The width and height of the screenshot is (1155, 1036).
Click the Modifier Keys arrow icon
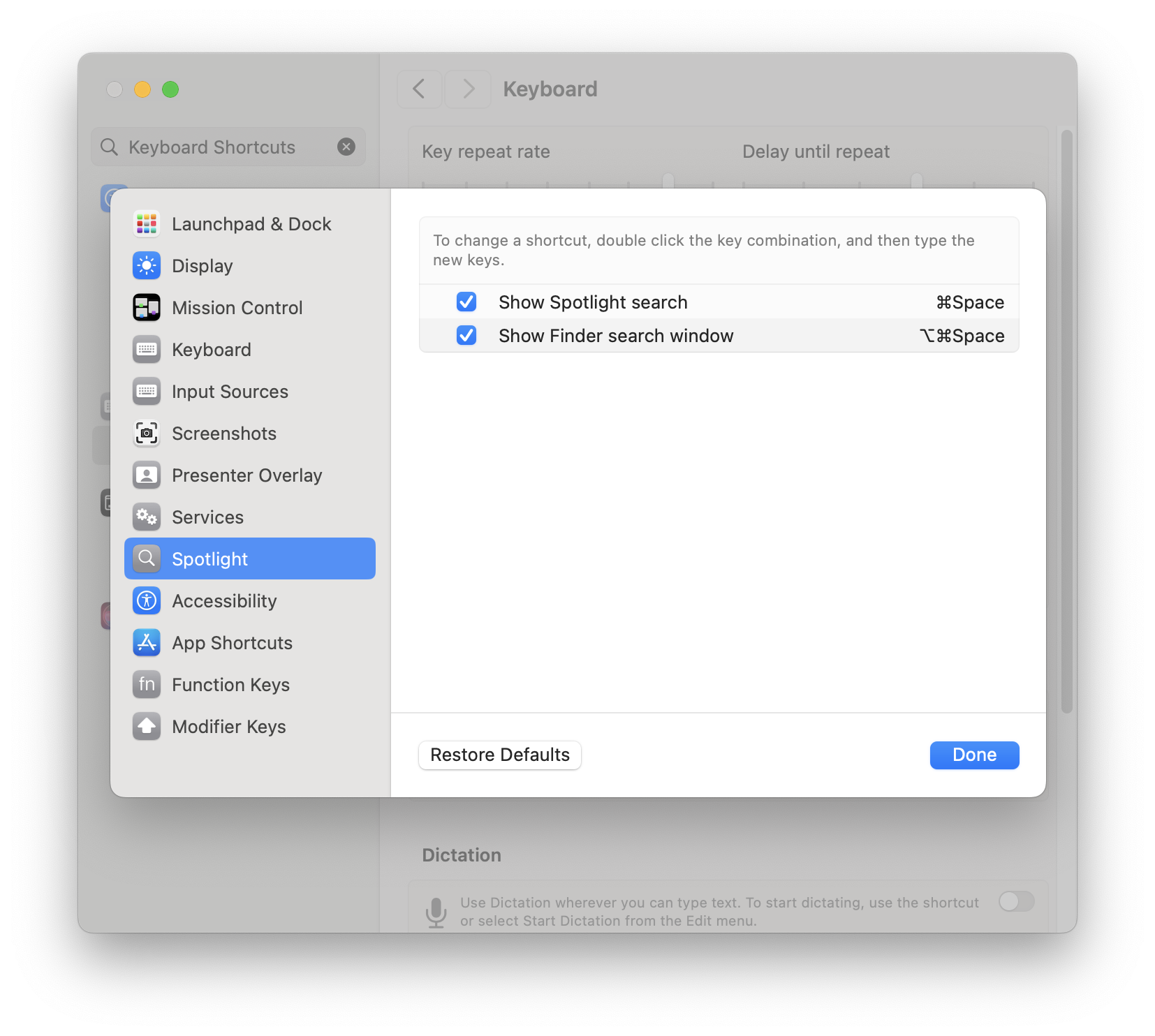point(147,727)
